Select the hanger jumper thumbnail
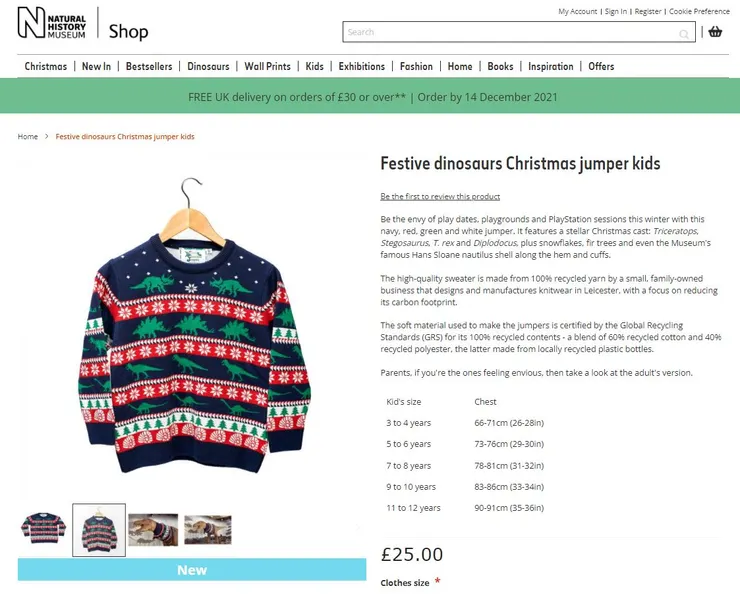The image size is (740, 594). (99, 529)
